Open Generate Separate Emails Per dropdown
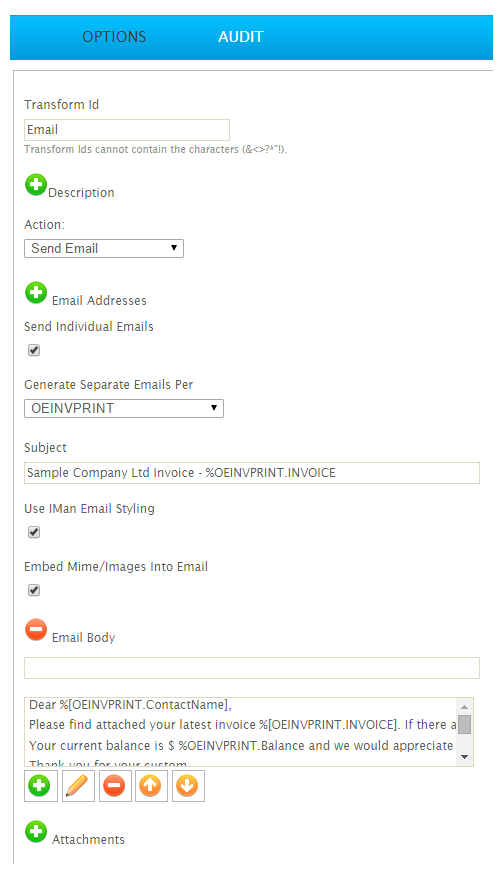Image resolution: width=503 pixels, height=874 pixels. click(124, 409)
